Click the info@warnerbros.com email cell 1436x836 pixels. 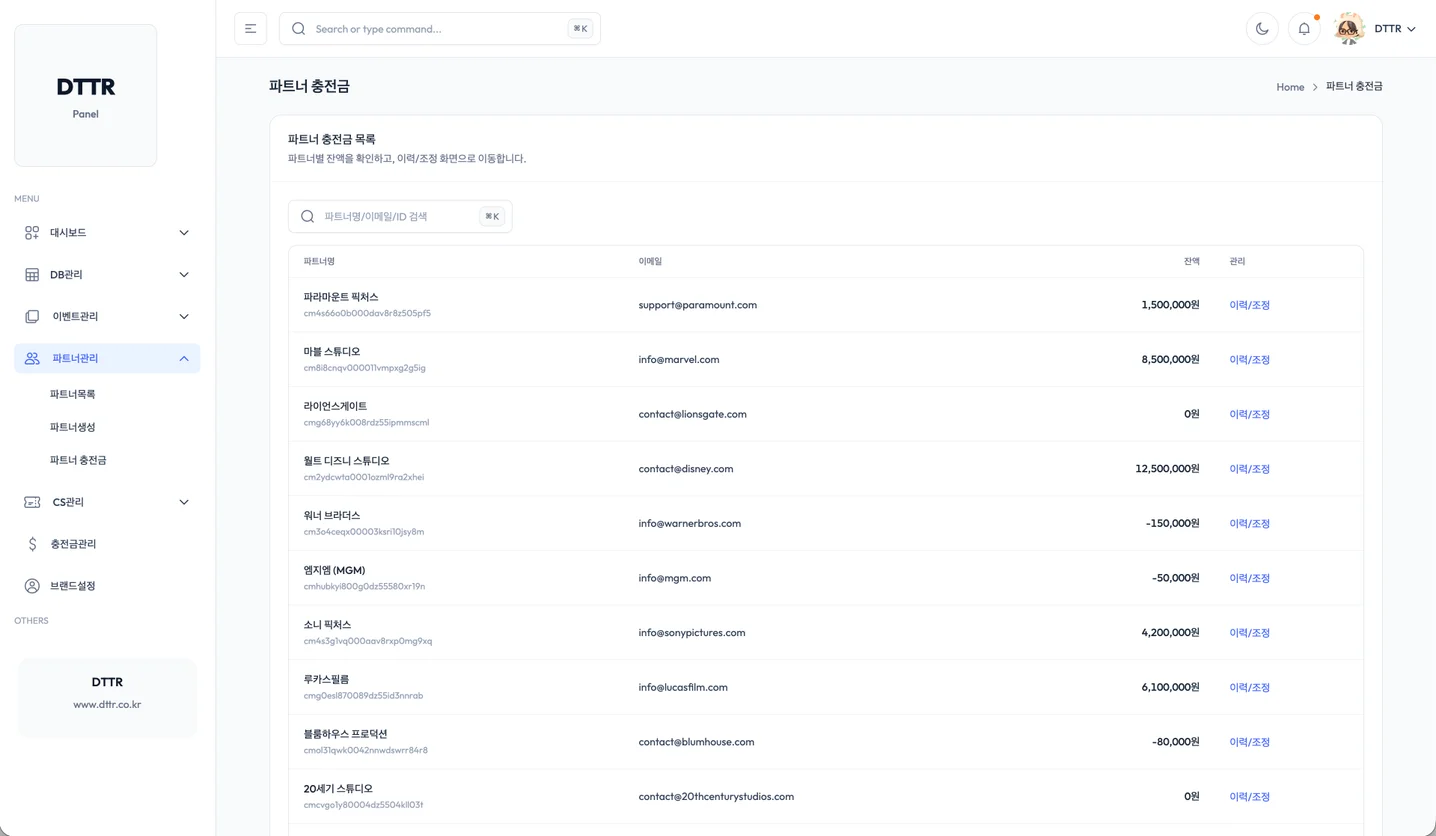click(690, 524)
